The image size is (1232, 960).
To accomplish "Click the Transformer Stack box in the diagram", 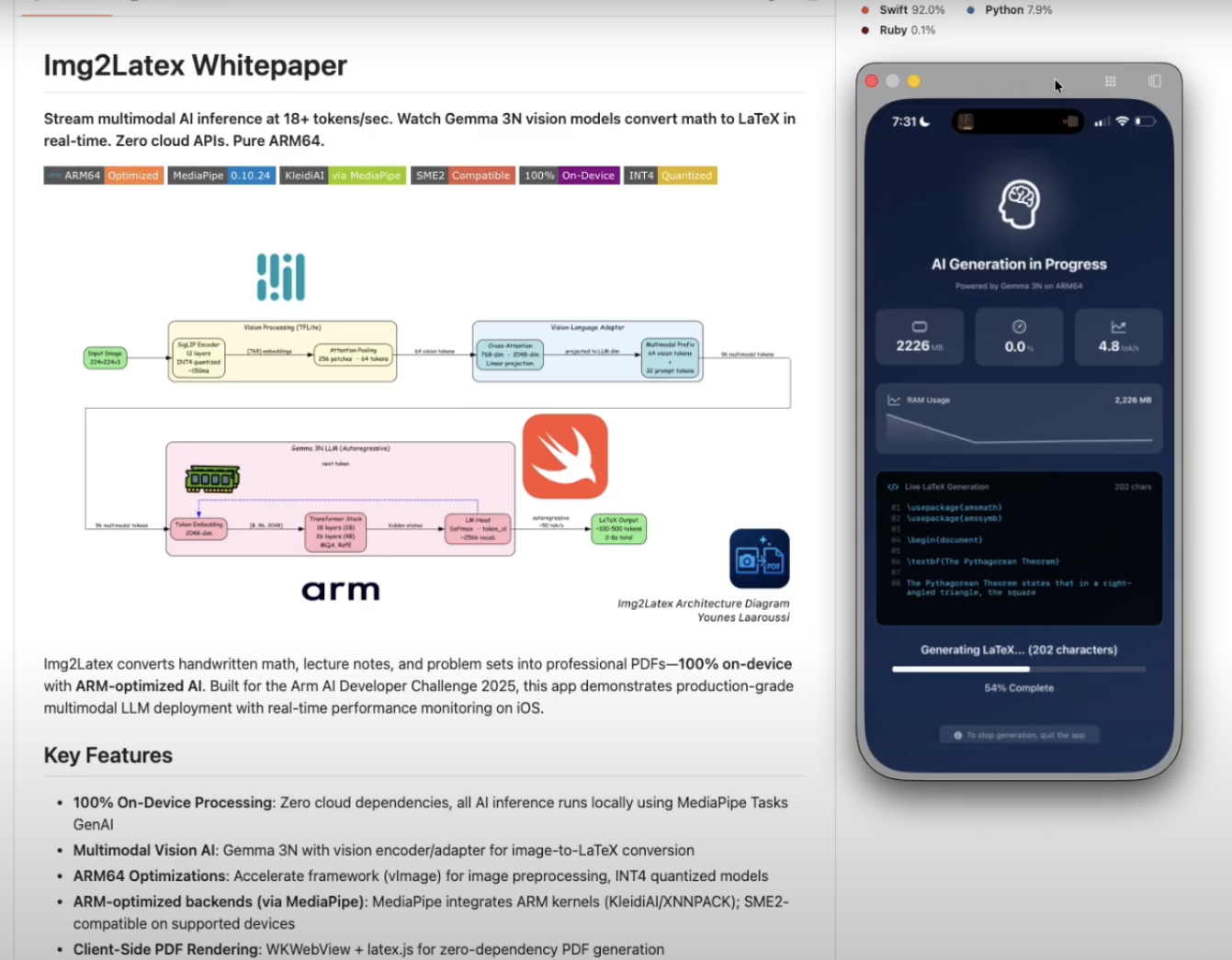I will click(x=335, y=532).
